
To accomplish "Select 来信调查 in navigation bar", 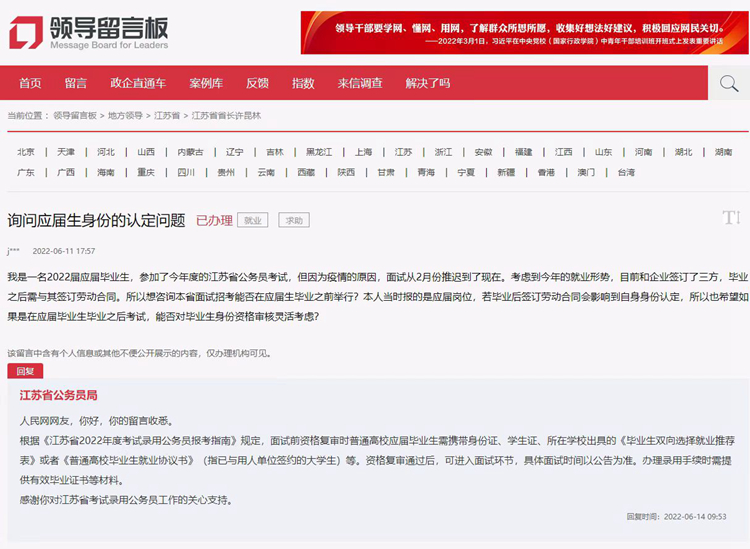I will (x=360, y=83).
